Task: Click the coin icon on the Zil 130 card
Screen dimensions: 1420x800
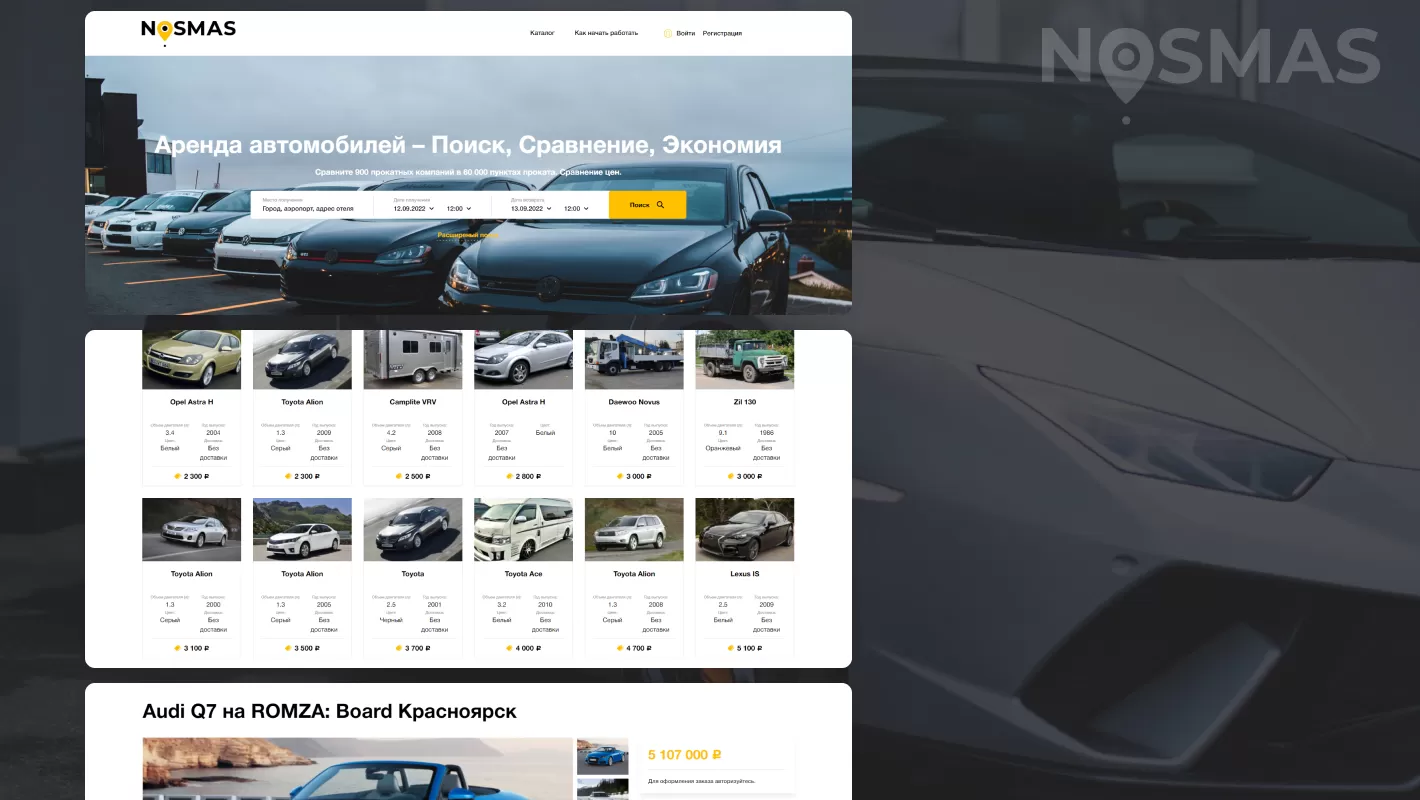Action: coord(731,477)
